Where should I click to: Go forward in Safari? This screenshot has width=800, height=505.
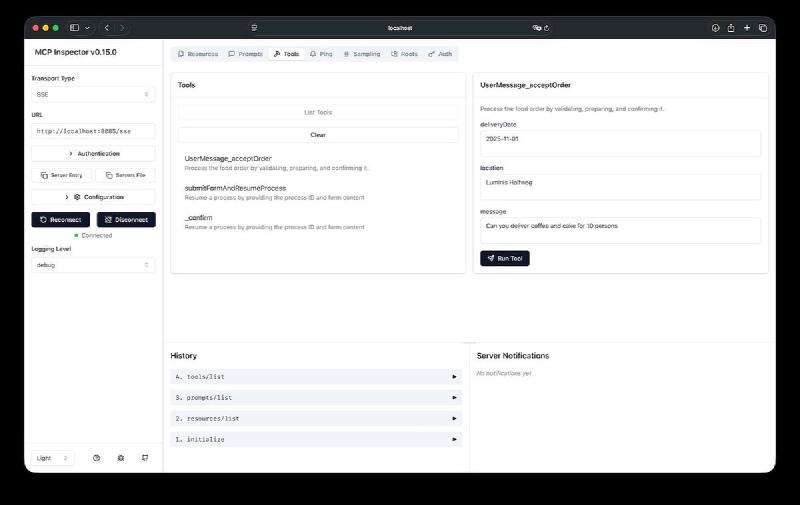[x=122, y=28]
